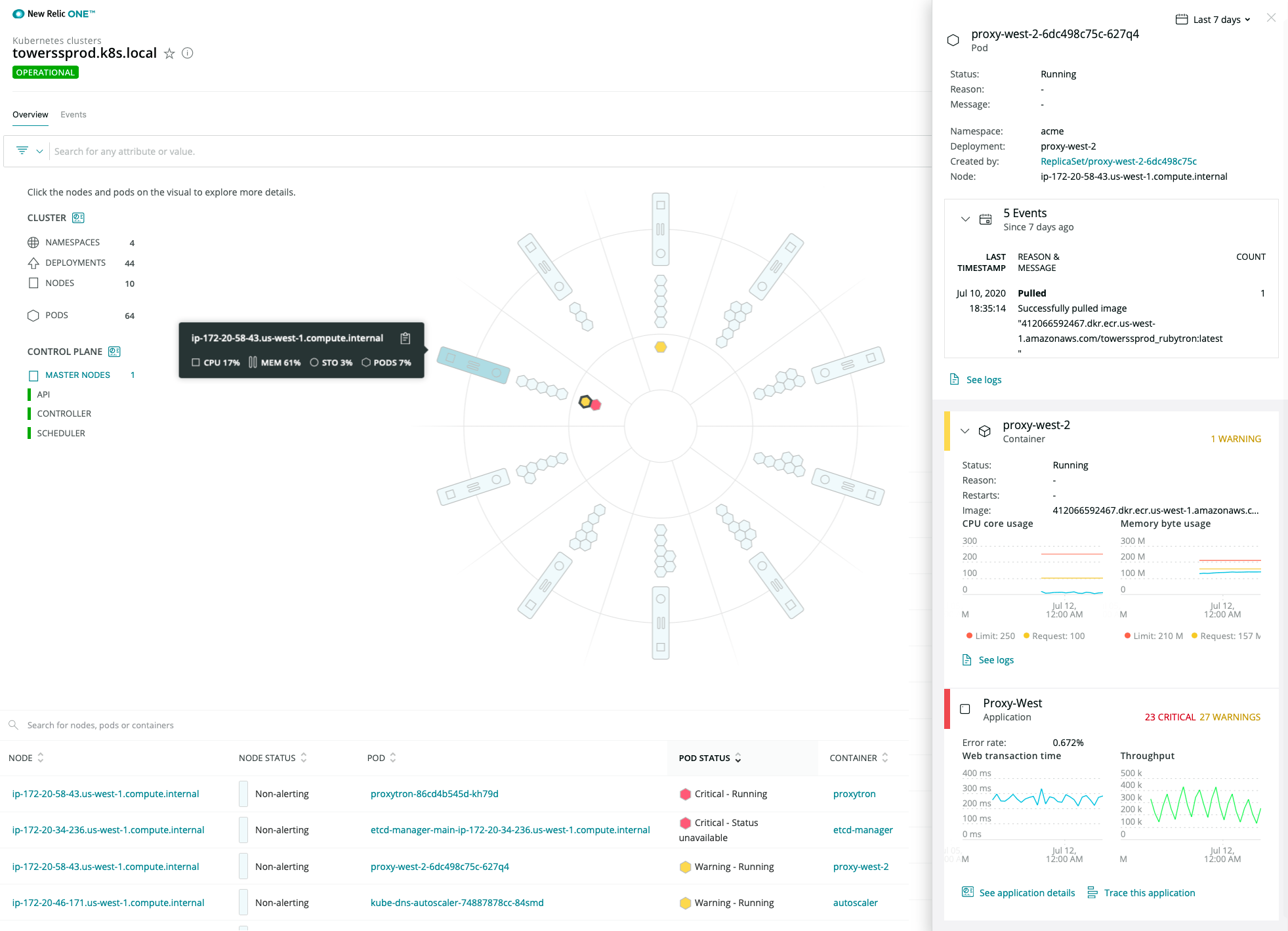Click the CONTROL PLANE details card icon

point(114,352)
